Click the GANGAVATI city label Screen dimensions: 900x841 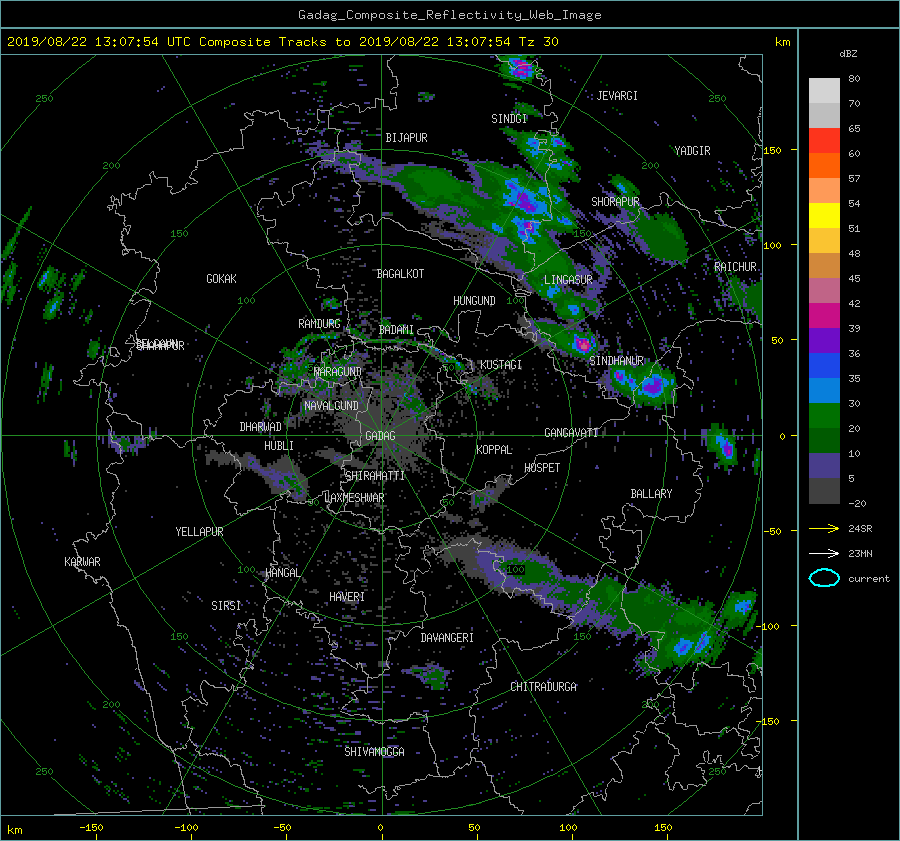point(571,433)
